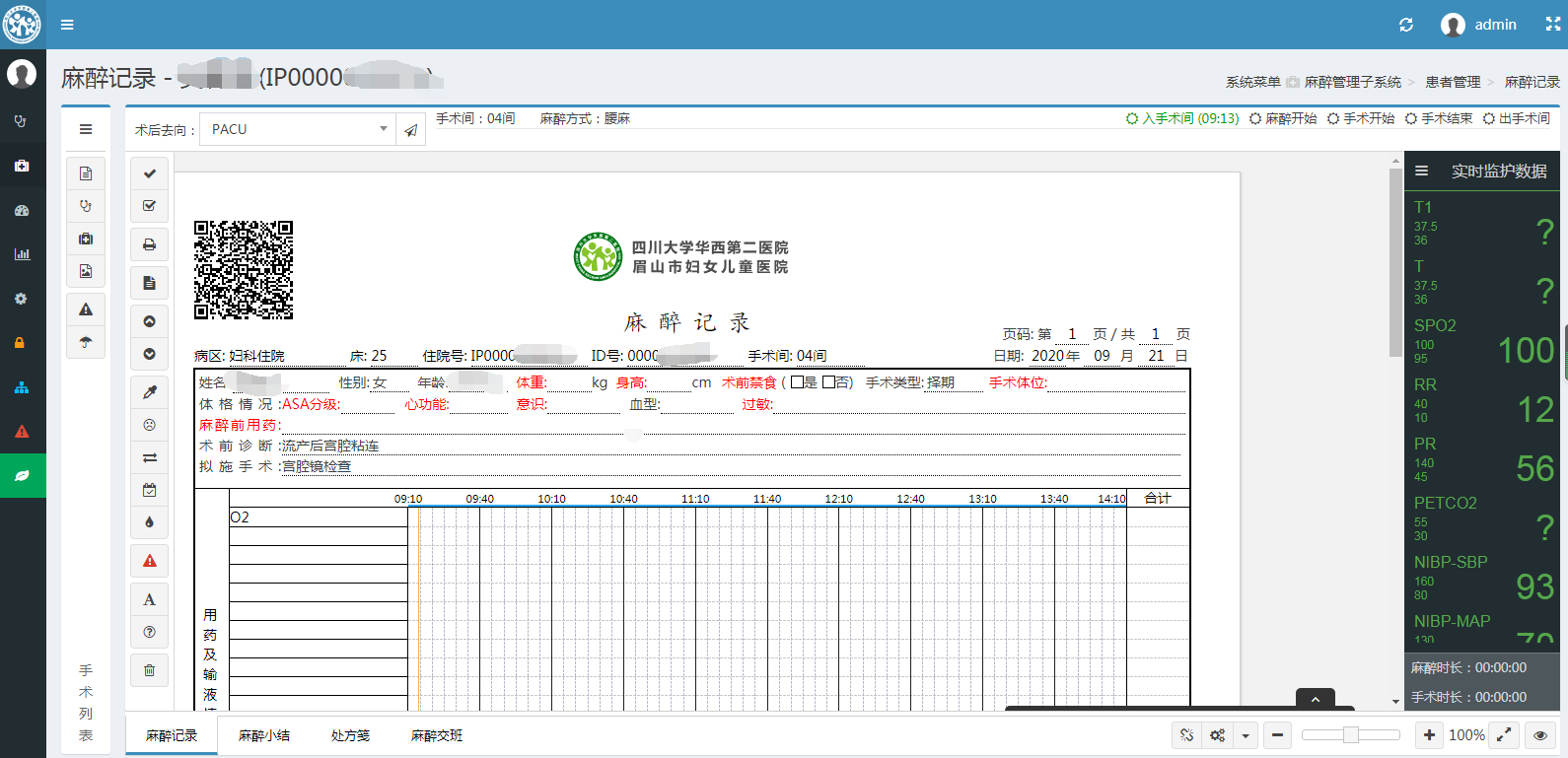Tick the 否 checkbox for 术前禁食

click(x=829, y=382)
